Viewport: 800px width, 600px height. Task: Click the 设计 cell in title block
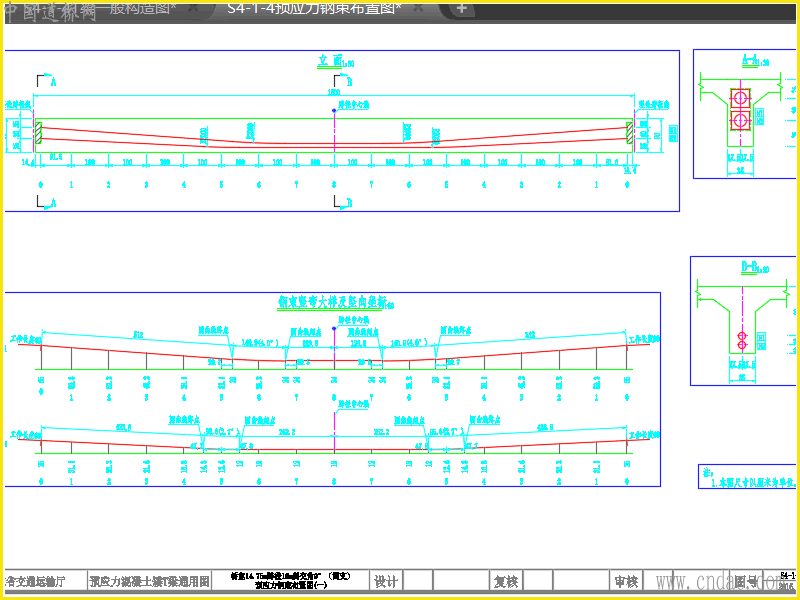386,582
